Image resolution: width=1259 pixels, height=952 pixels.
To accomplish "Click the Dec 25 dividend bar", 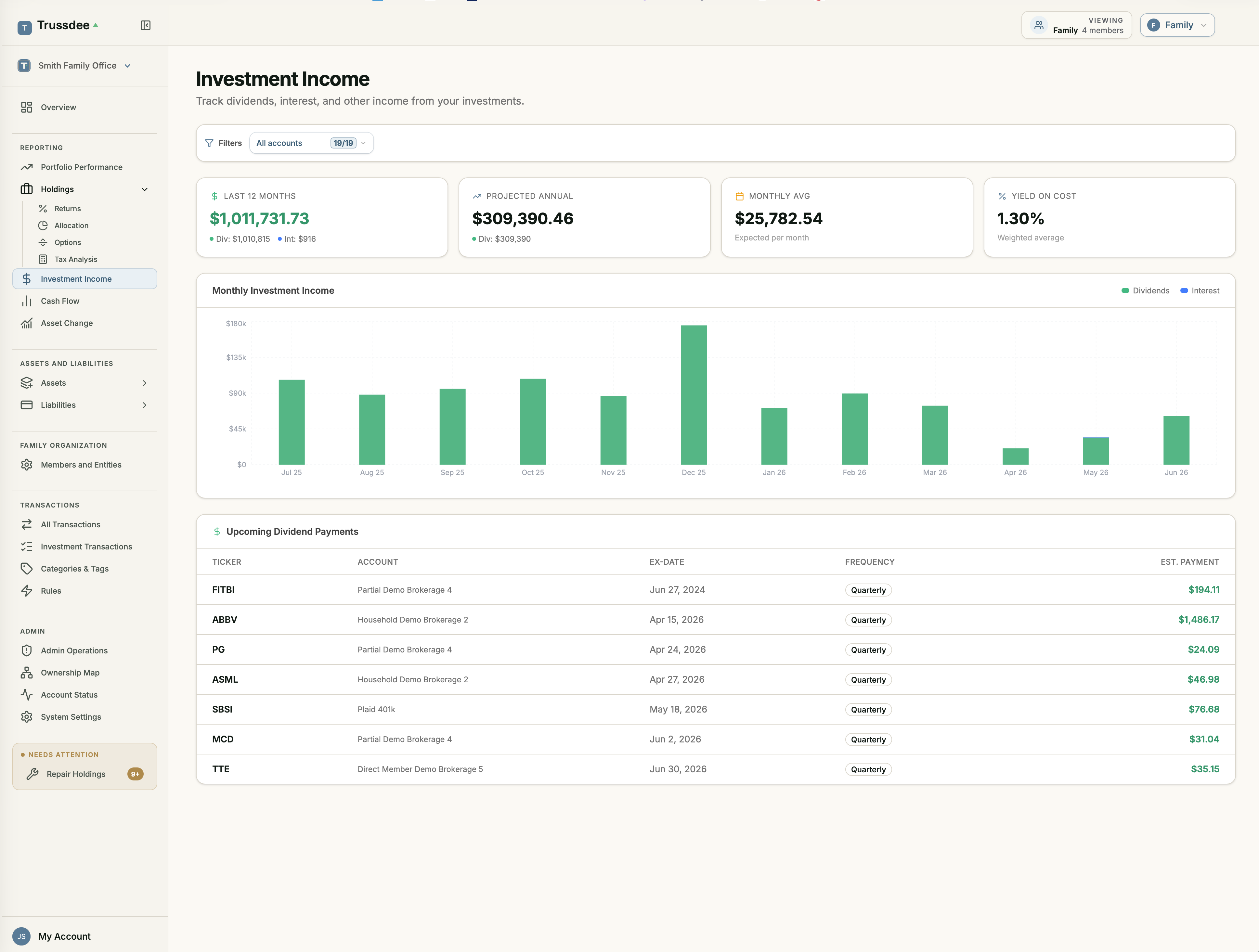I will pyautogui.click(x=694, y=395).
